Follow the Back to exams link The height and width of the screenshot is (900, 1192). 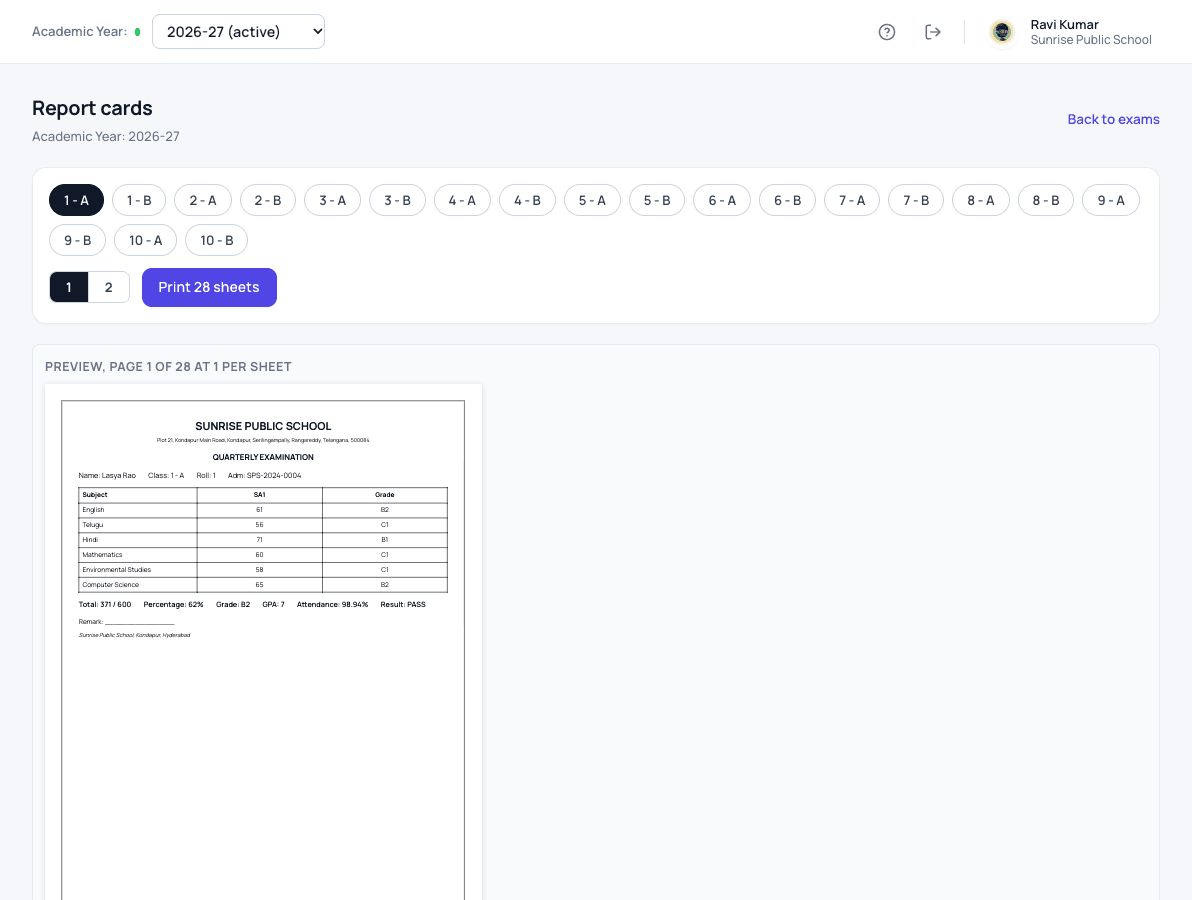click(x=1113, y=119)
